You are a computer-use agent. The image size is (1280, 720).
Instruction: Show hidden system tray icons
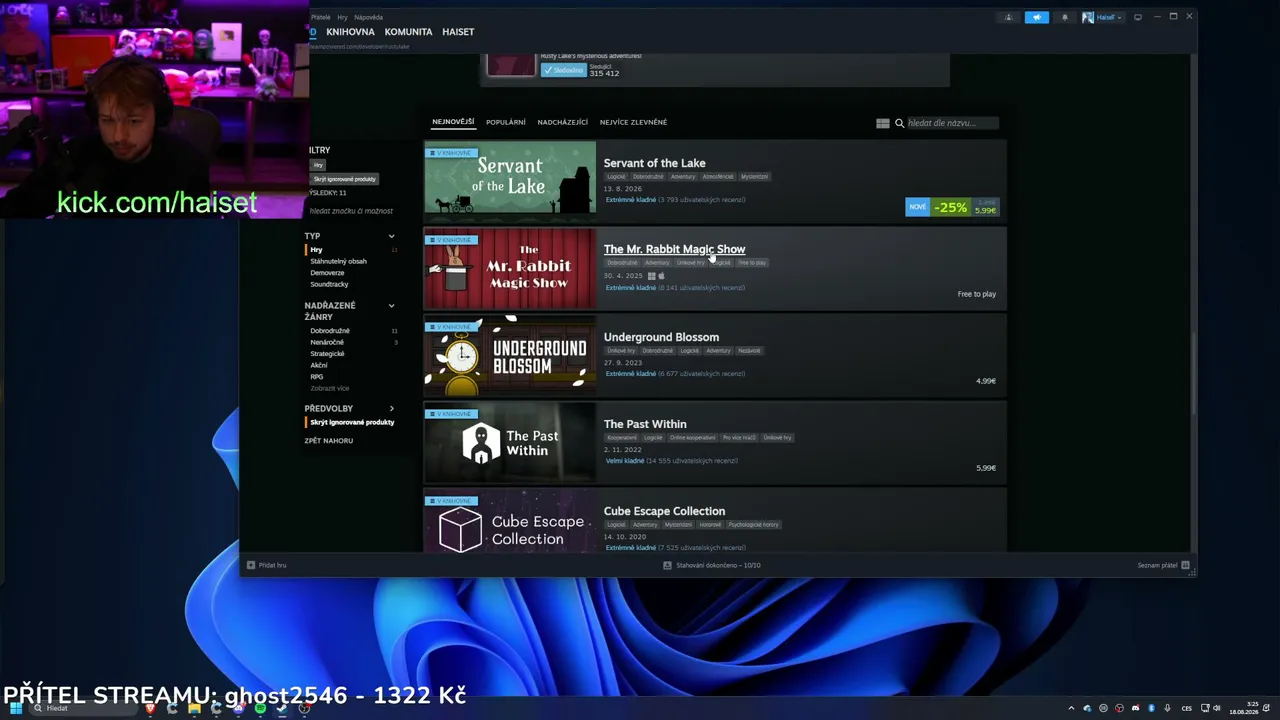(1071, 708)
